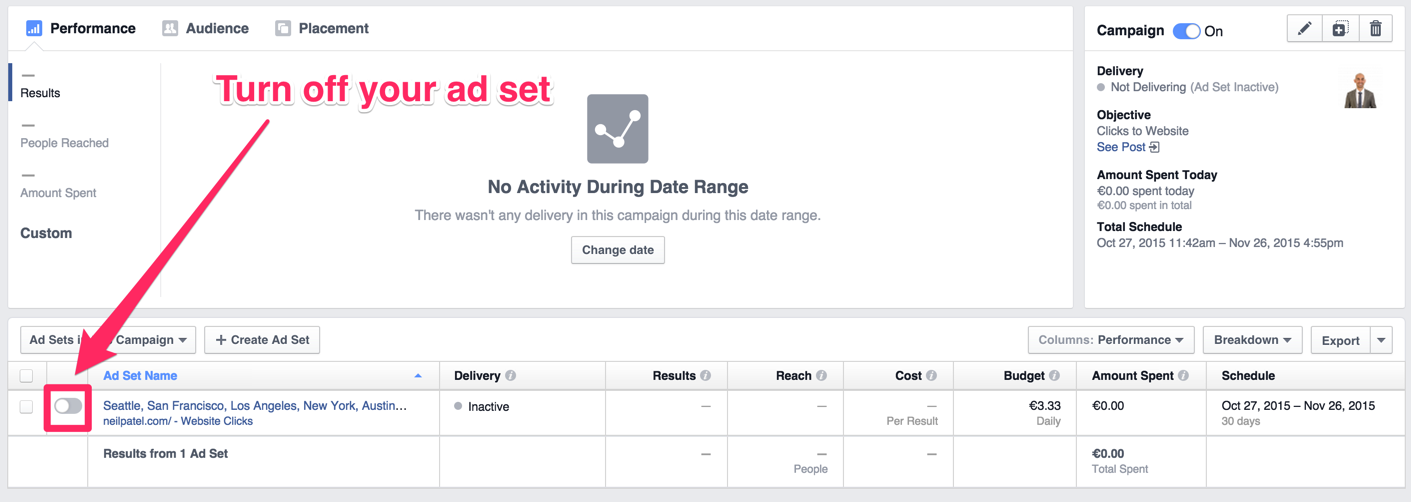
Task: Click the Reach column info icon
Action: [821, 376]
